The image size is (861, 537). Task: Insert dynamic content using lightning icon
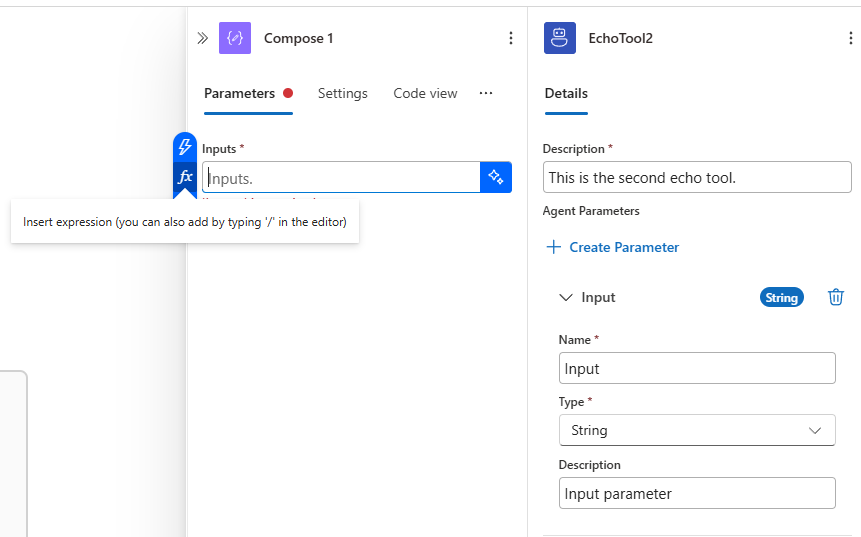185,147
